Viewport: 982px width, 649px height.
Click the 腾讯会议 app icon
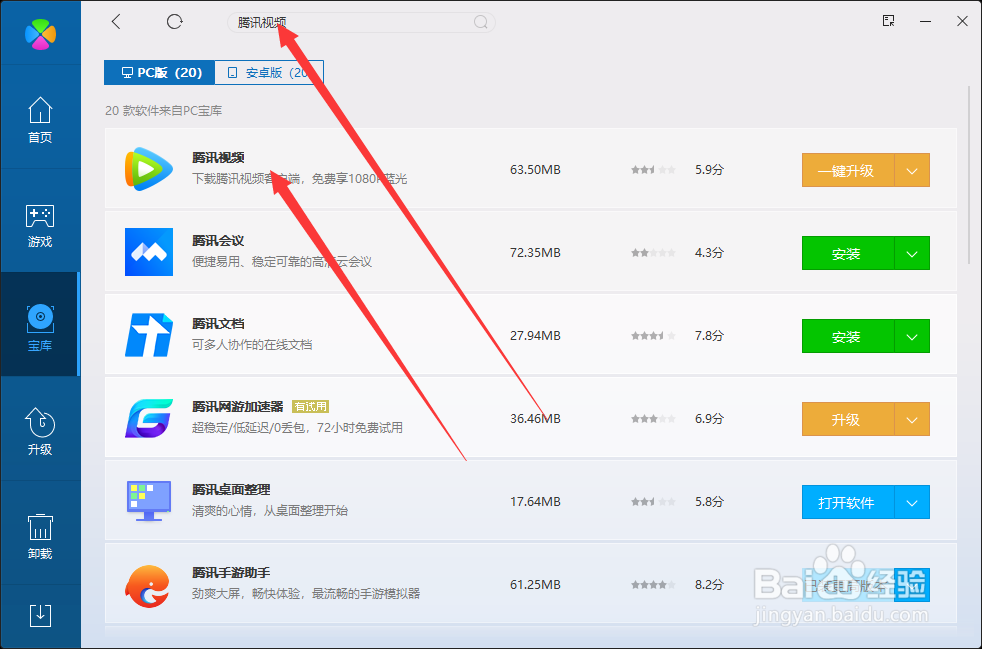tap(148, 252)
